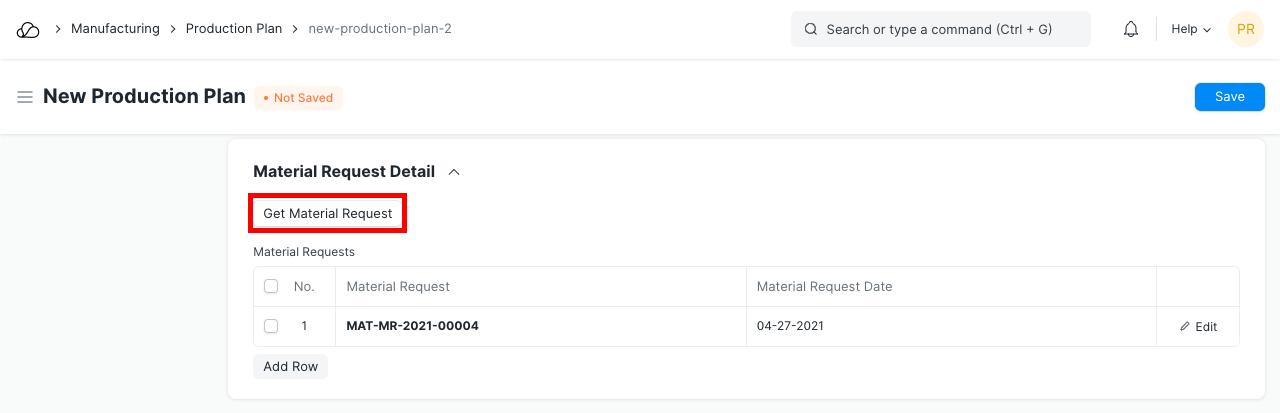This screenshot has width=1280, height=413.
Task: Click the new-production-plan-2 breadcrumb
Action: [380, 29]
